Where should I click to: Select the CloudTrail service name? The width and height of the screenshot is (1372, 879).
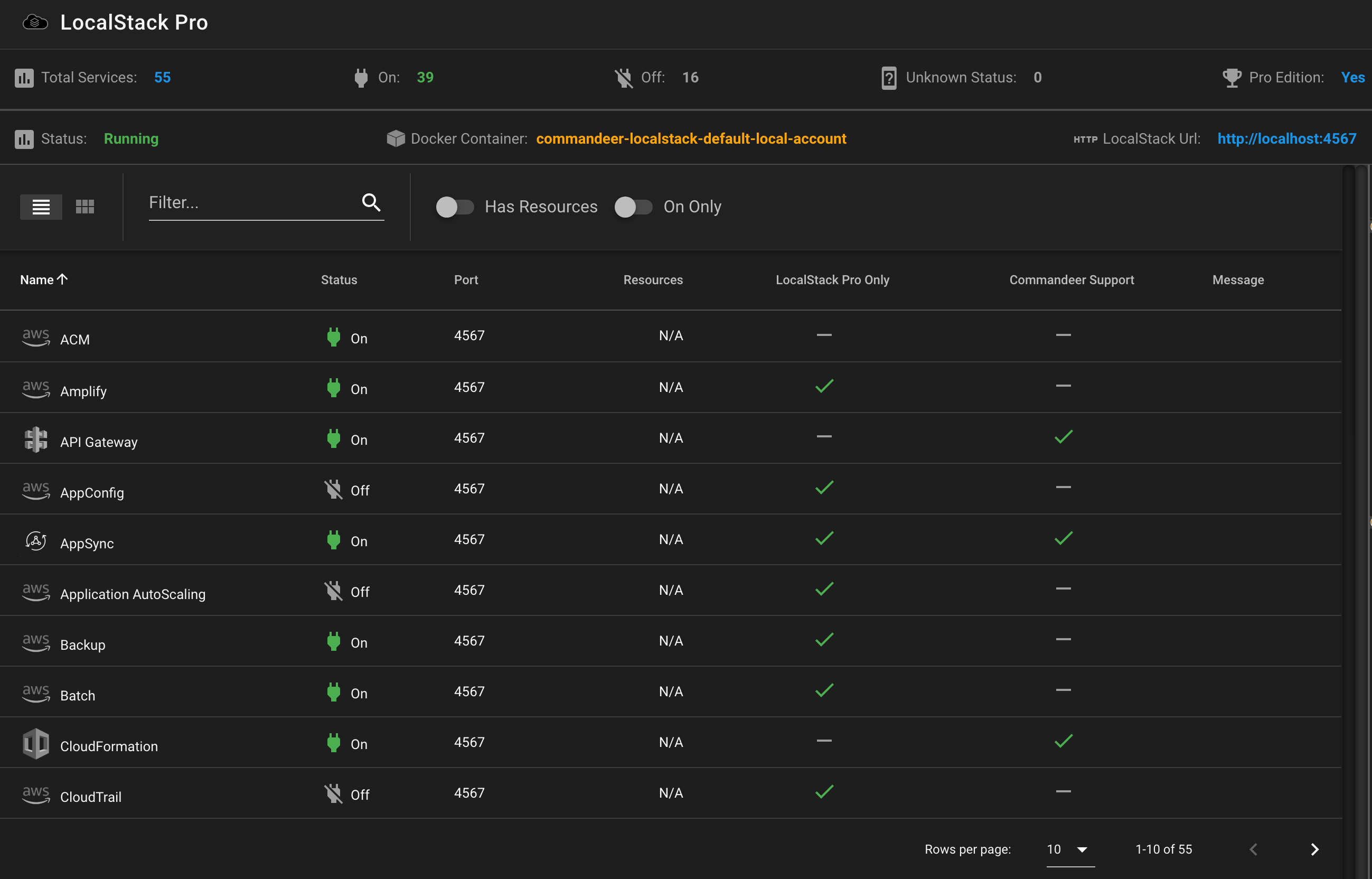tap(91, 797)
